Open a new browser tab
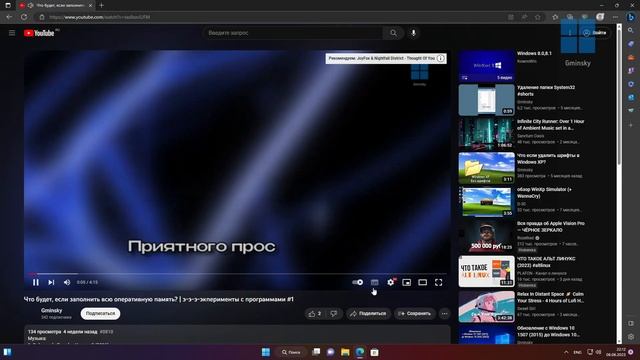This screenshot has width=640, height=360. 102,5
